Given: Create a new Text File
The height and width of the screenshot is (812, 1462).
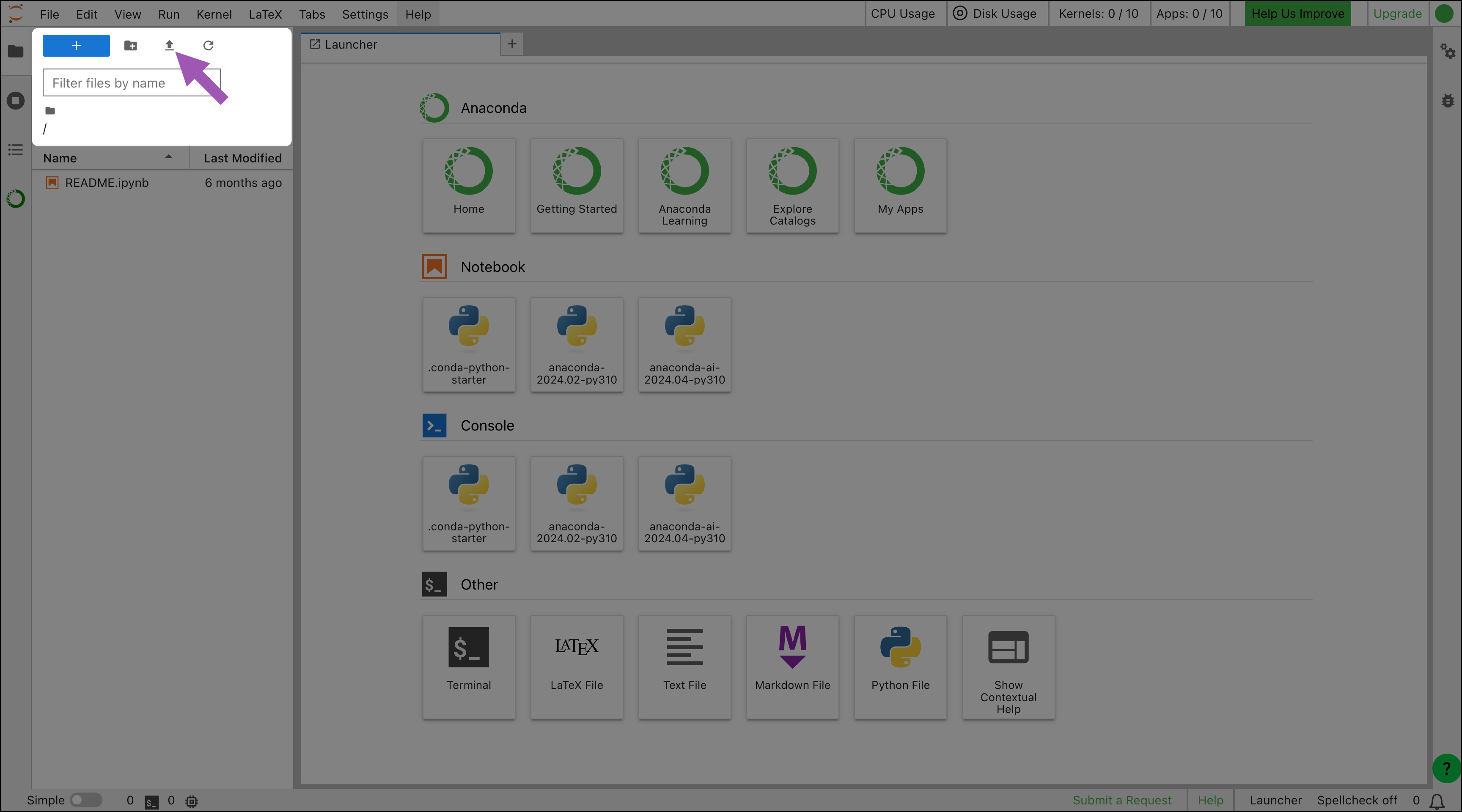Looking at the screenshot, I should click(x=684, y=667).
